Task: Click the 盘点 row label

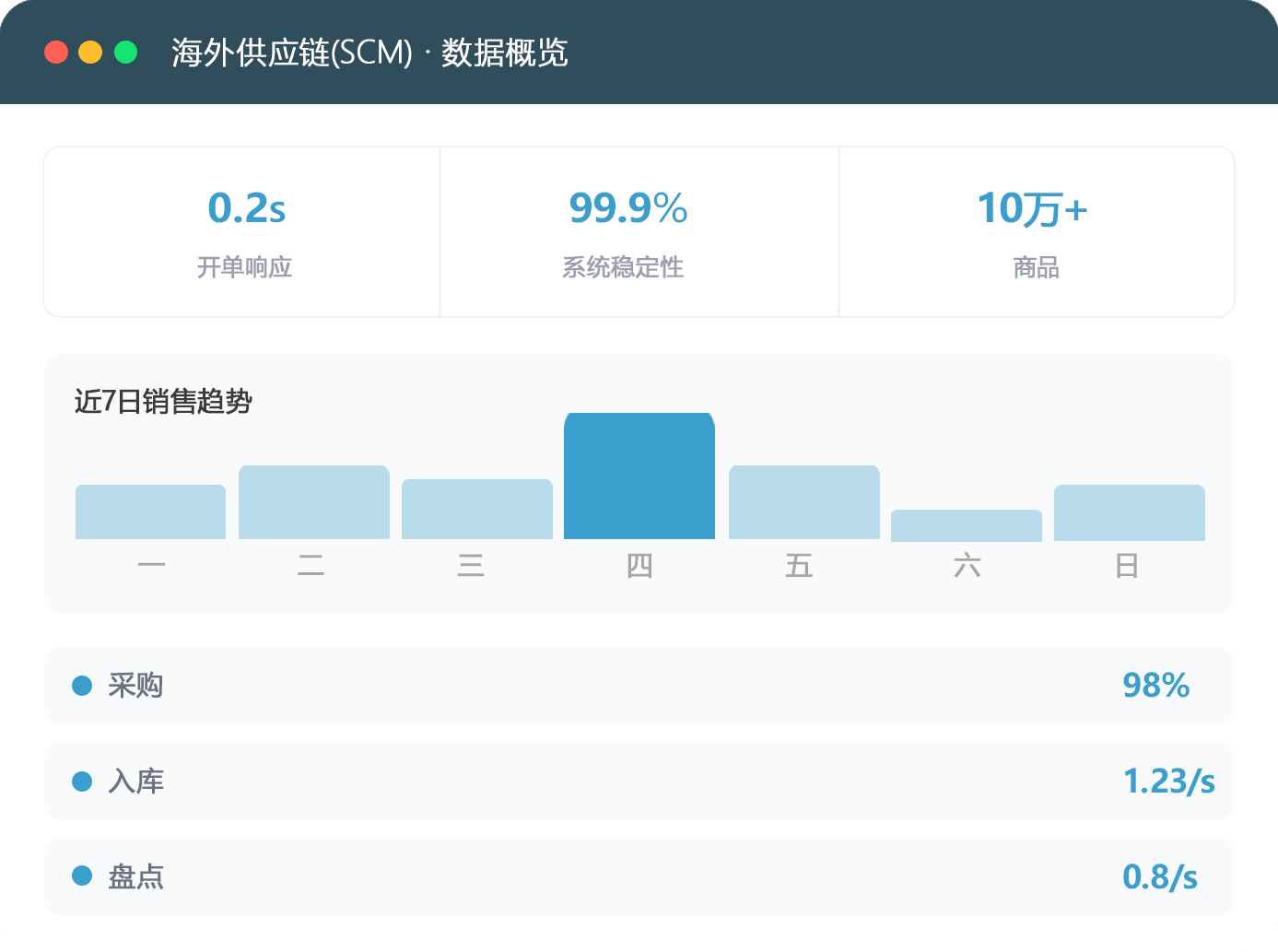Action: tap(135, 876)
